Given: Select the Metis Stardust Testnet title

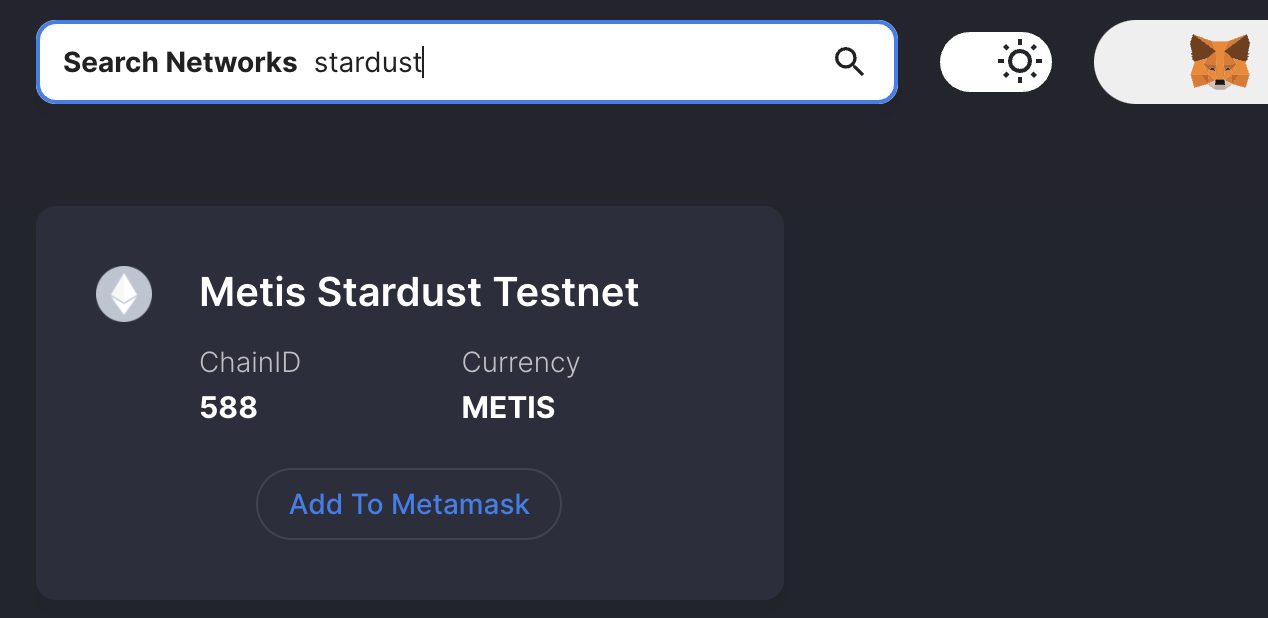Looking at the screenshot, I should (x=419, y=292).
